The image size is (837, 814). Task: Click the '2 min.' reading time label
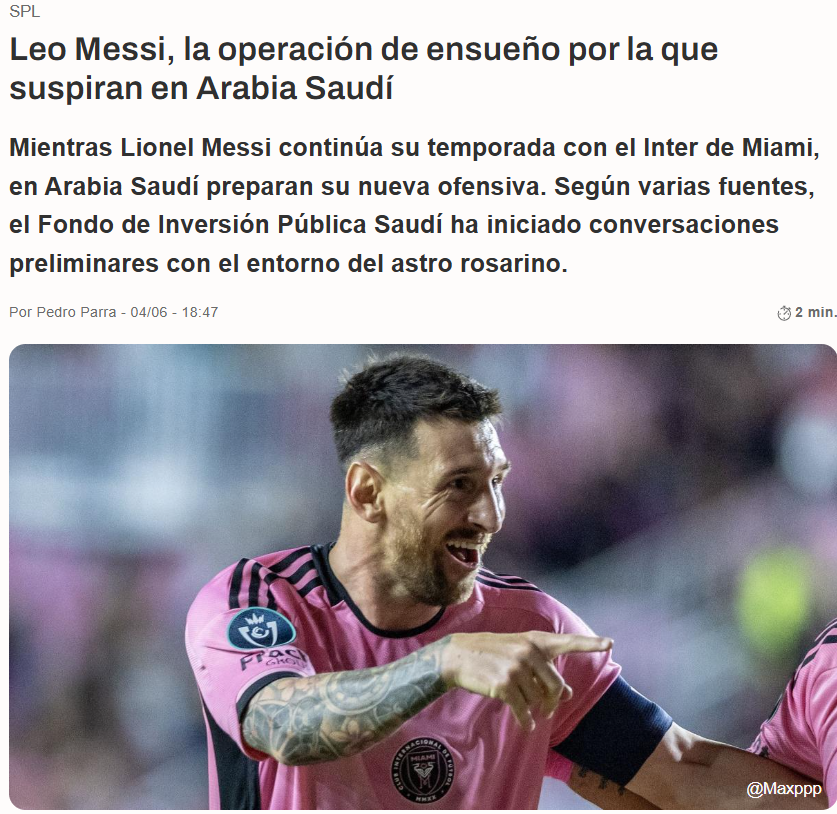pyautogui.click(x=816, y=312)
